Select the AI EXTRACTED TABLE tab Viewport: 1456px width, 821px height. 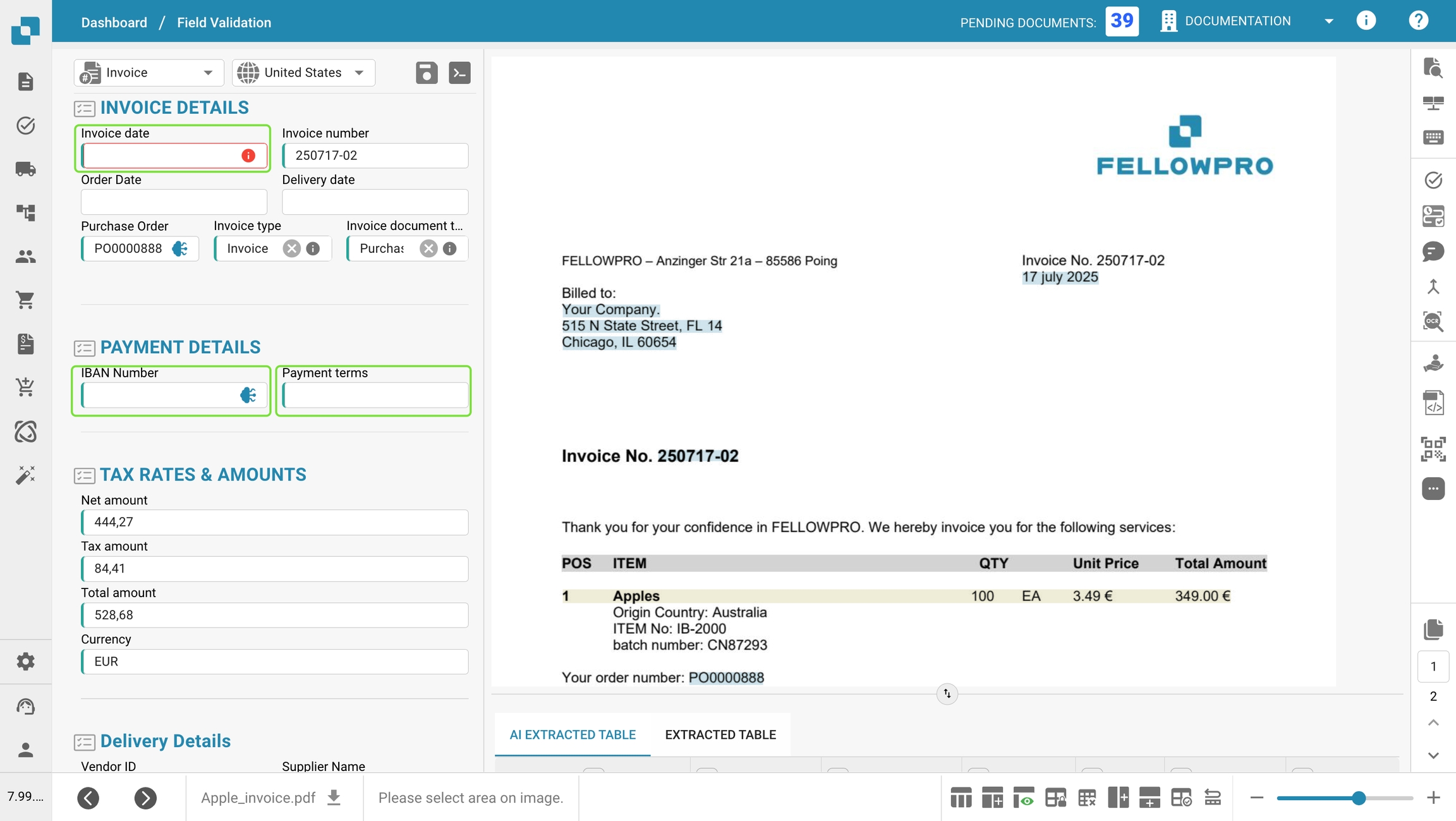pos(572,734)
